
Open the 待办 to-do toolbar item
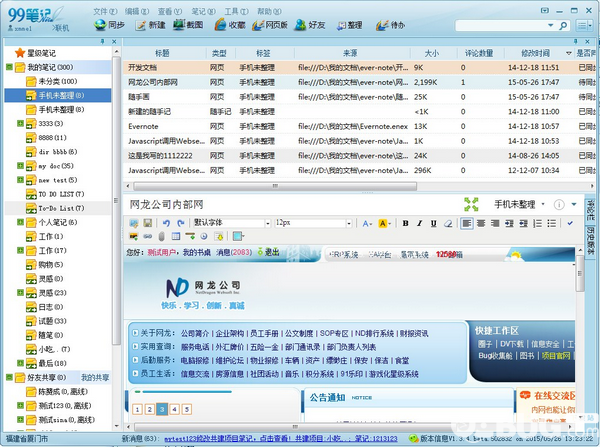tap(390, 25)
